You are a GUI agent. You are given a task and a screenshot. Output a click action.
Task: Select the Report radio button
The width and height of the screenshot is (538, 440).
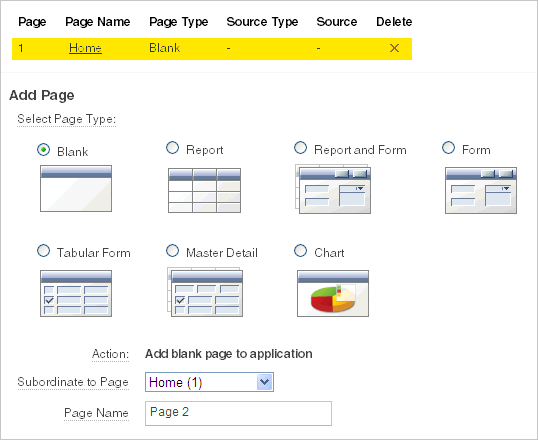click(x=172, y=148)
